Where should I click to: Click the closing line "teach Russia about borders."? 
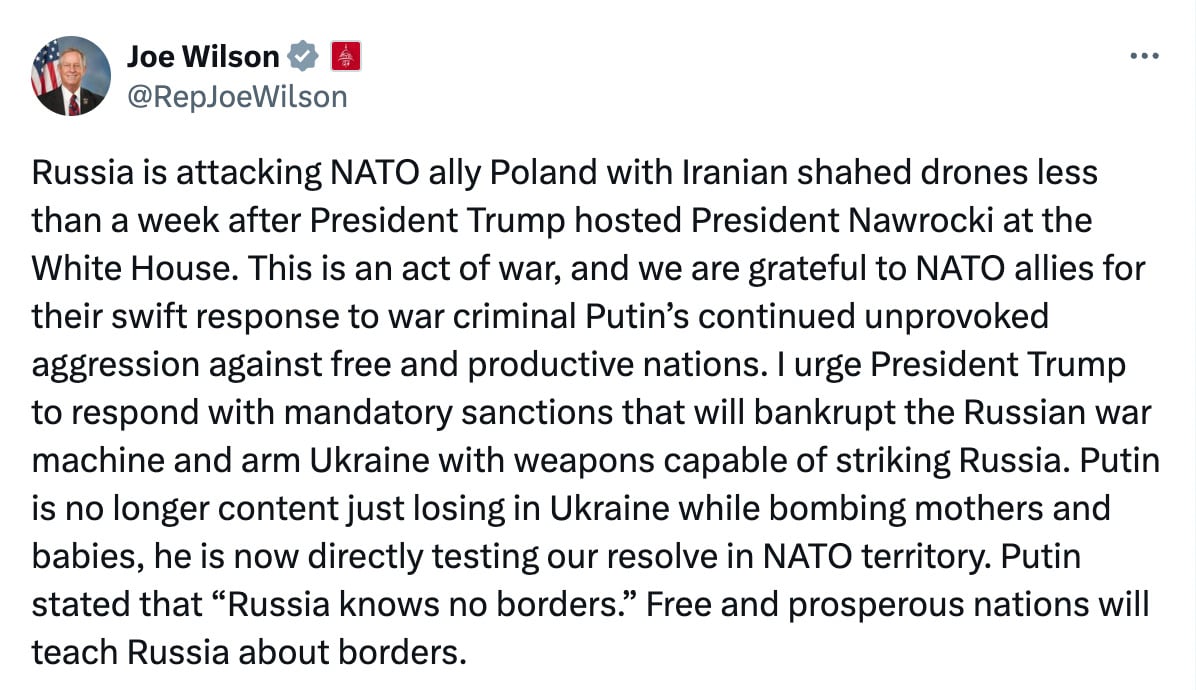249,653
